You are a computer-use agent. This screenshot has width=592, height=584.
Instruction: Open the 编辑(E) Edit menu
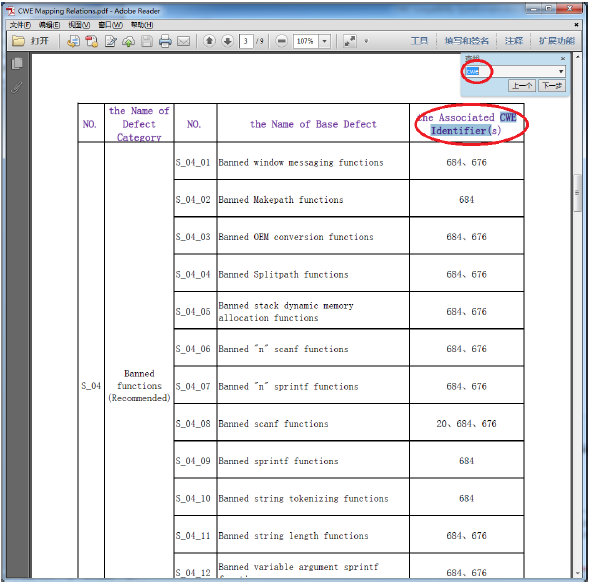click(49, 25)
